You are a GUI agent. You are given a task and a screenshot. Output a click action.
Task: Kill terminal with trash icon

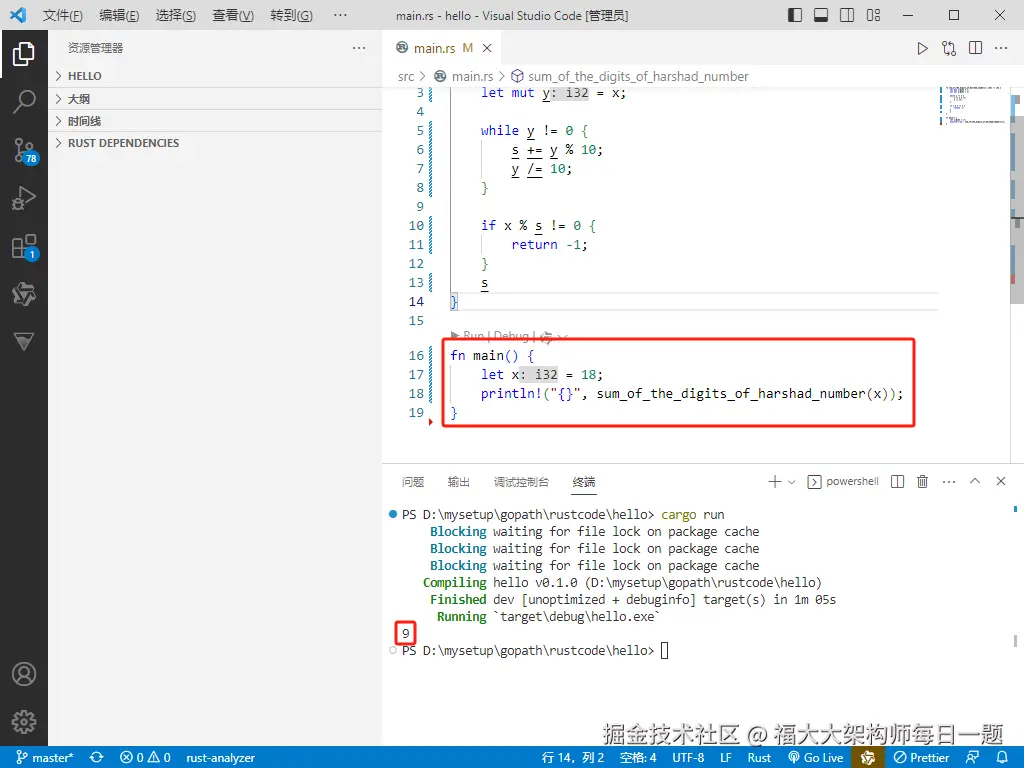click(922, 481)
